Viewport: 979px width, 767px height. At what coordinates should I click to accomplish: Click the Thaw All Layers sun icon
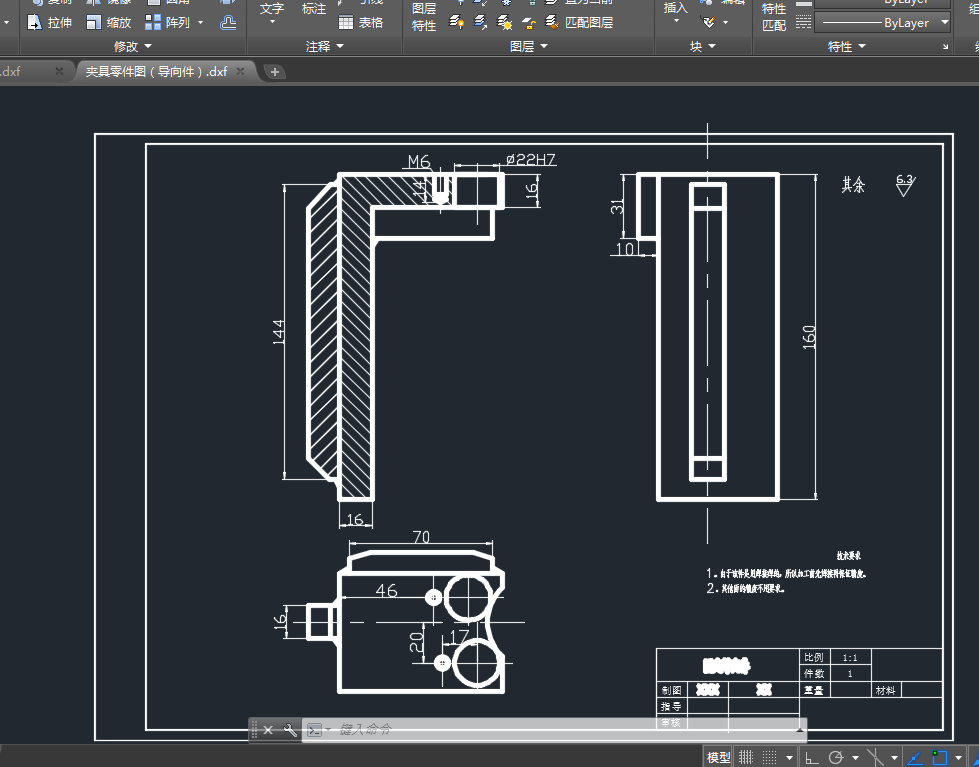point(504,23)
